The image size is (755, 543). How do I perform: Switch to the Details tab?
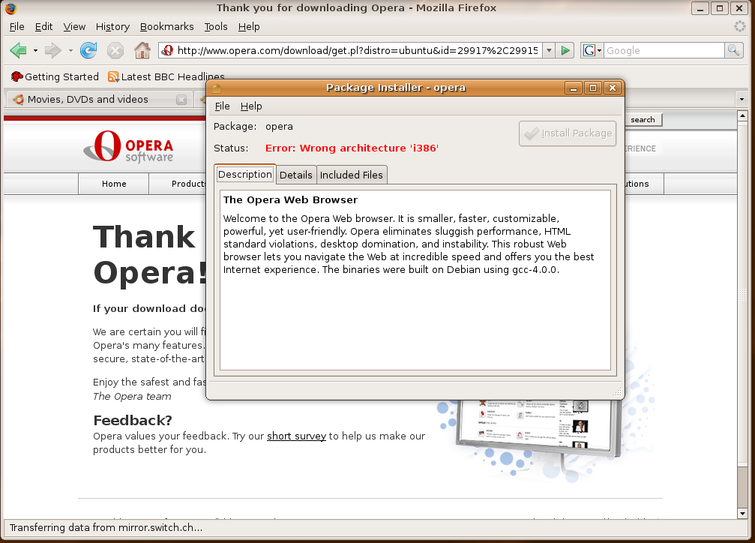click(296, 175)
